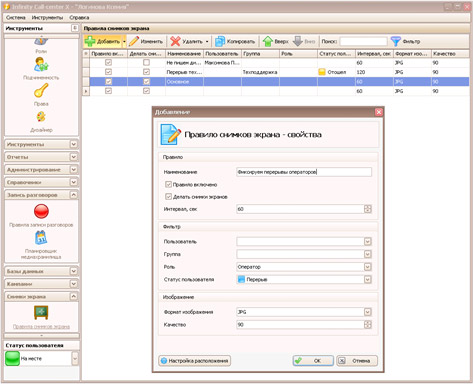Expand the Администрирование sidebar section

click(74, 170)
